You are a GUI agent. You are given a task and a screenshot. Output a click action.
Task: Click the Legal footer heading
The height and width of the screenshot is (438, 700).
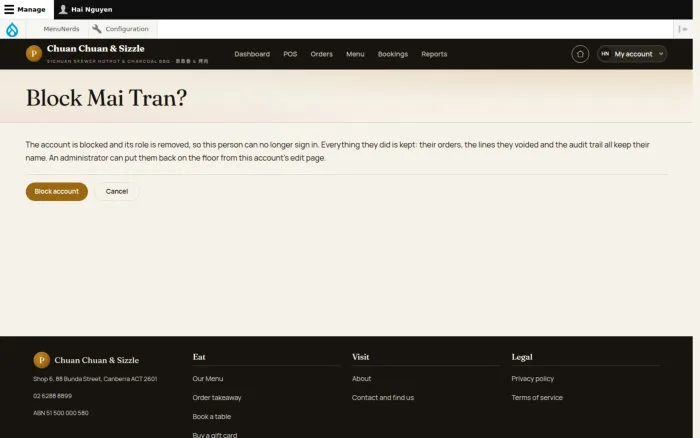click(x=522, y=357)
